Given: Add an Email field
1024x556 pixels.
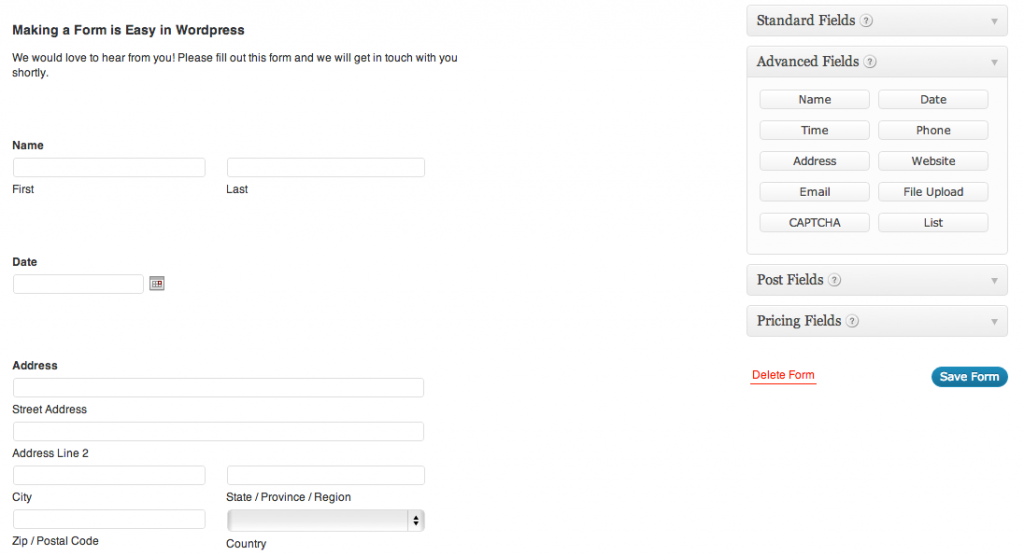Looking at the screenshot, I should pyautogui.click(x=814, y=192).
